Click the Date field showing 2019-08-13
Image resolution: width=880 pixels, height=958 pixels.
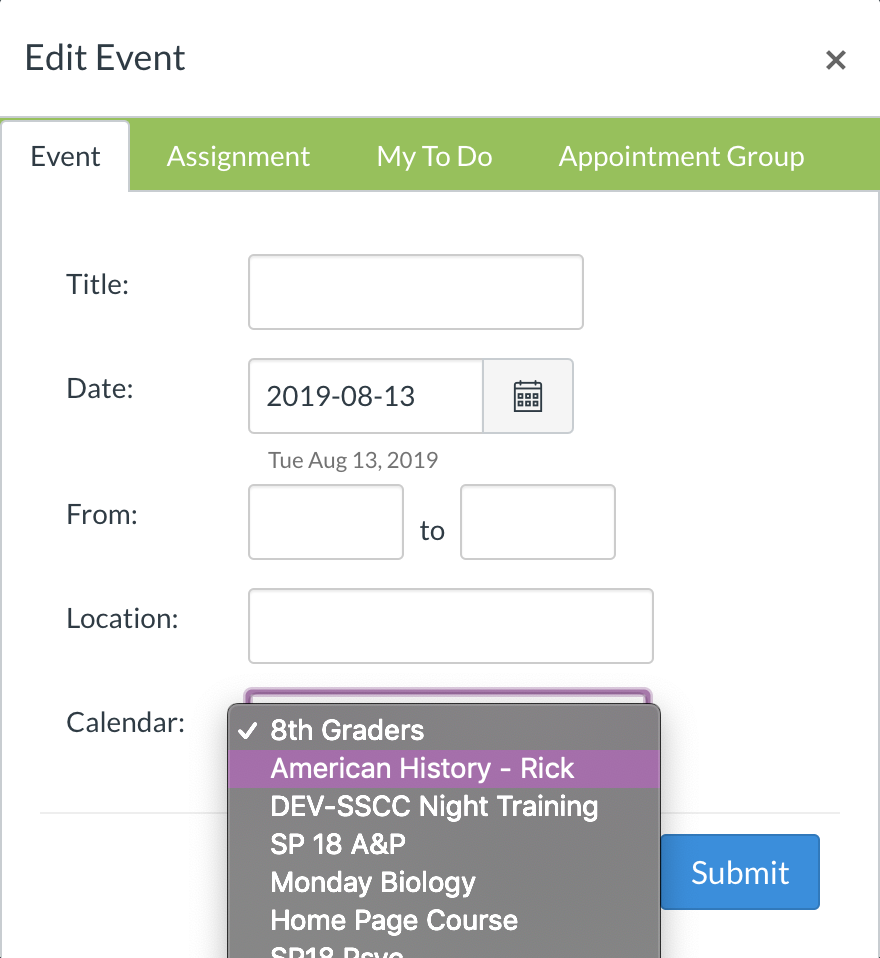(x=366, y=396)
